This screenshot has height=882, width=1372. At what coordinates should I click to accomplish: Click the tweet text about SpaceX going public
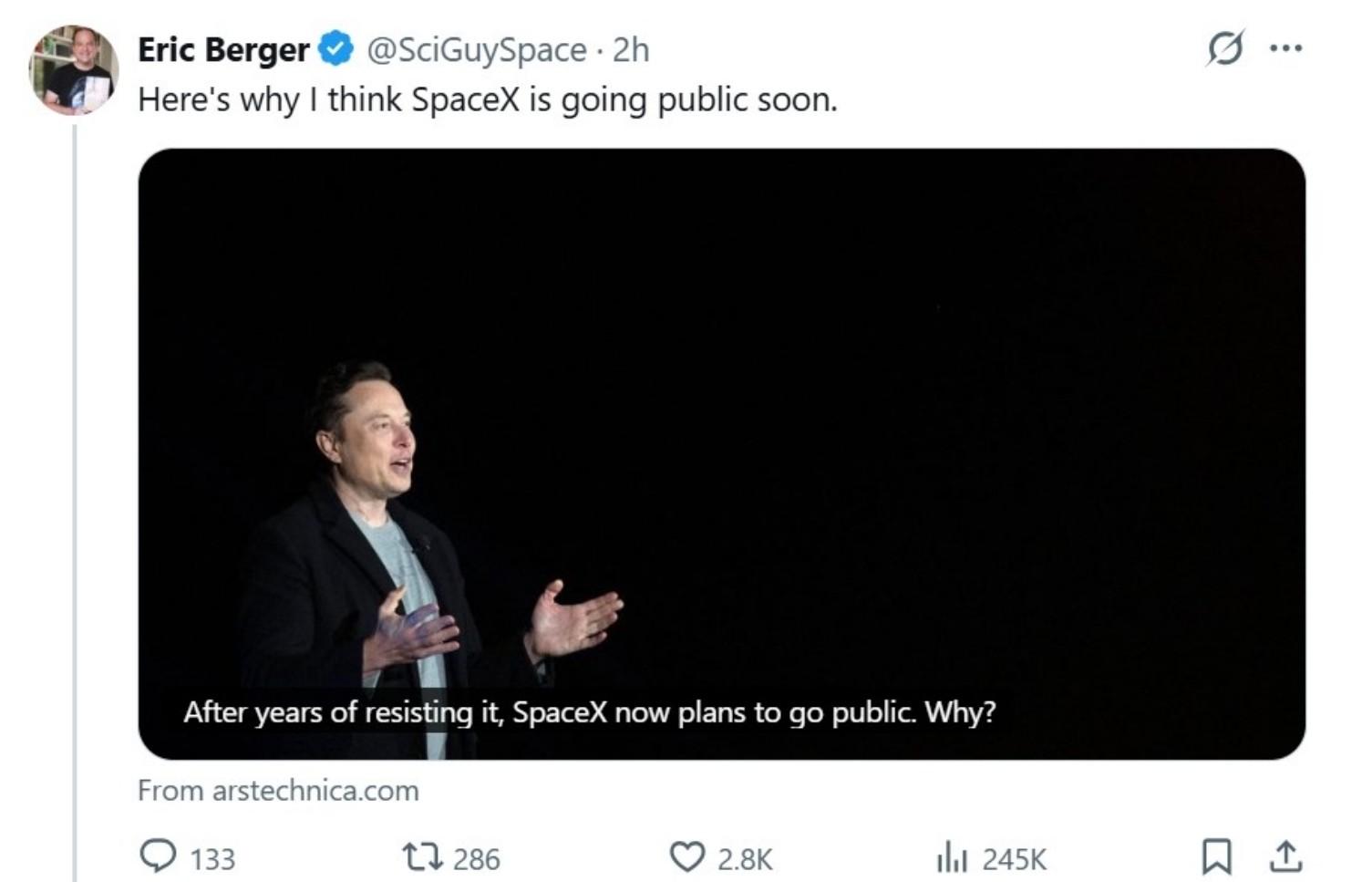[x=487, y=99]
